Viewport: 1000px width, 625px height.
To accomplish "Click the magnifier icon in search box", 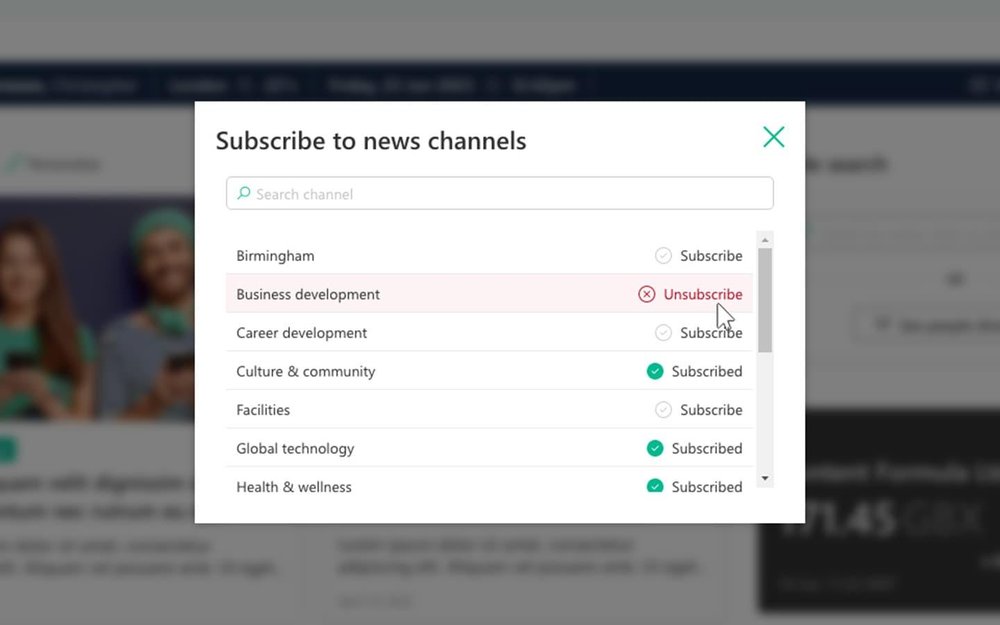I will (x=244, y=193).
